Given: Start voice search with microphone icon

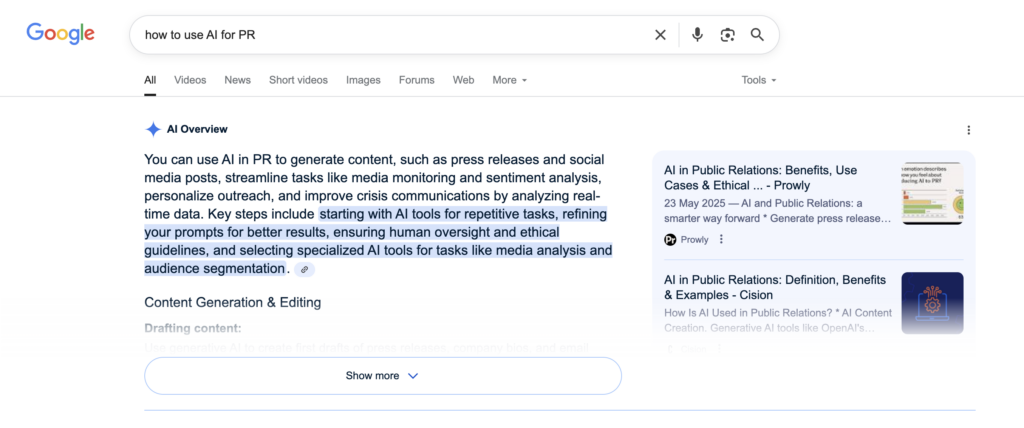Looking at the screenshot, I should point(697,35).
